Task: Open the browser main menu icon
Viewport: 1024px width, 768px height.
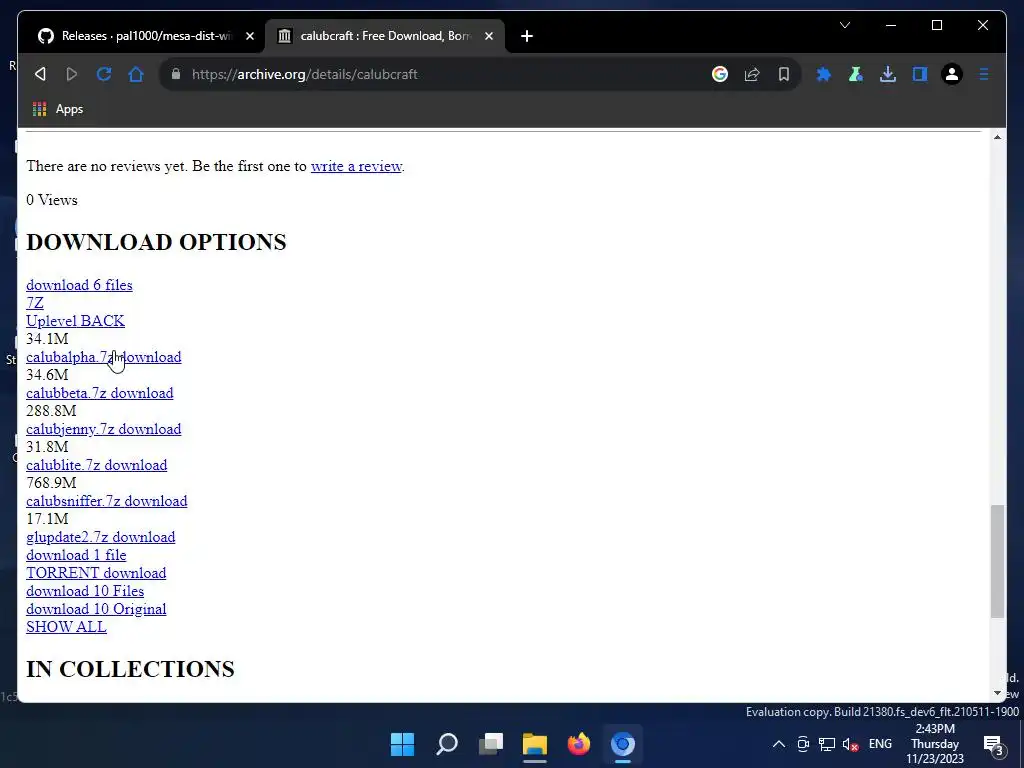Action: 984,74
